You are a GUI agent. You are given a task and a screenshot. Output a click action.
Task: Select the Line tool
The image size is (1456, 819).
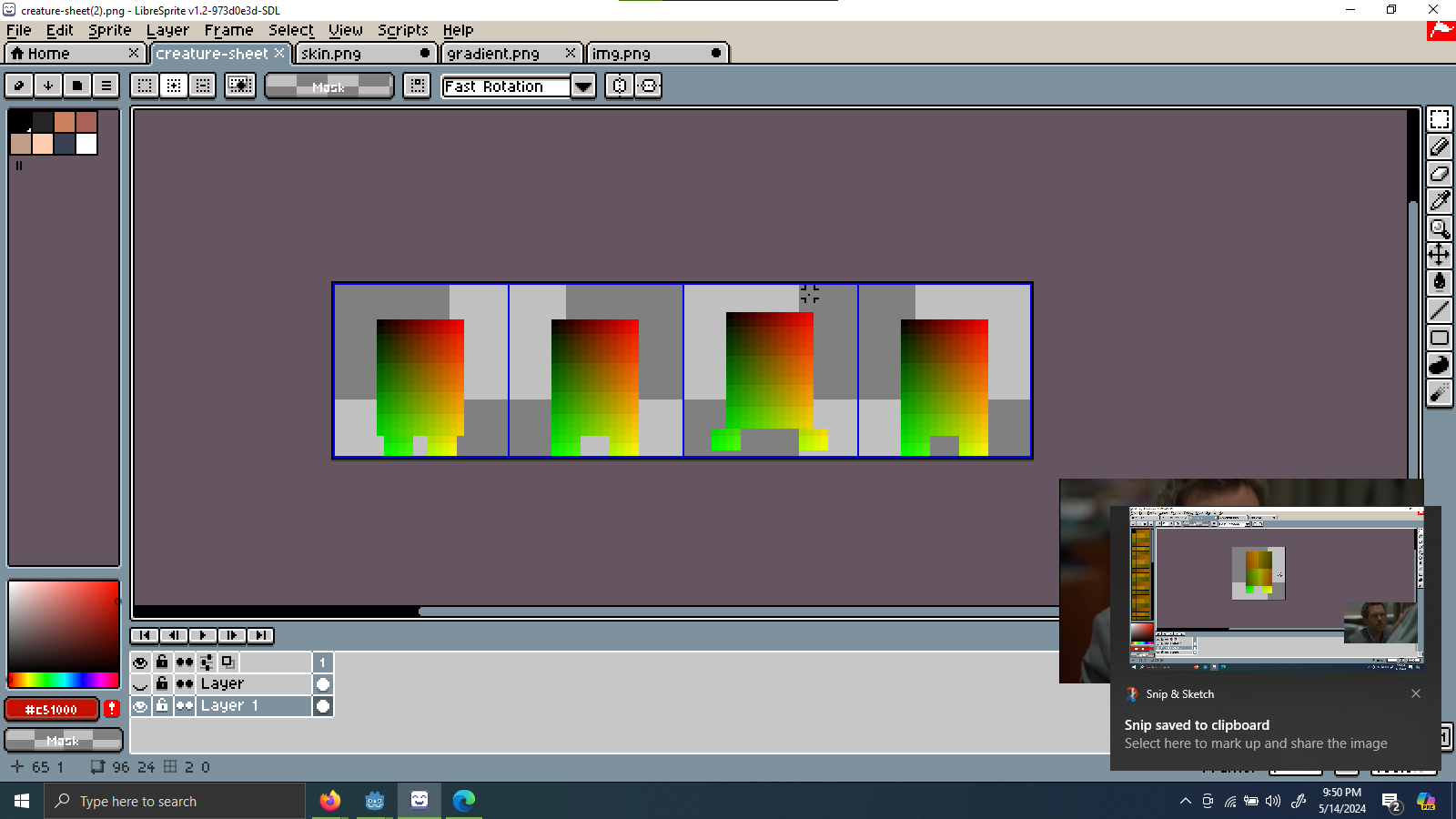1439,310
